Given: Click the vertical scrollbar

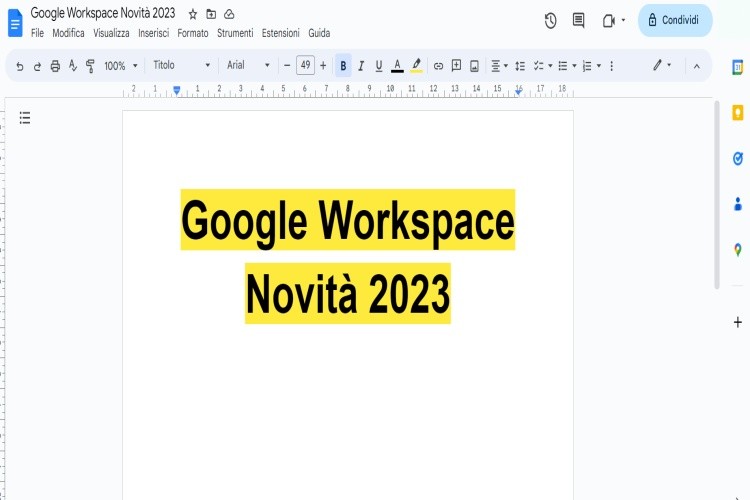Looking at the screenshot, I should (x=717, y=195).
